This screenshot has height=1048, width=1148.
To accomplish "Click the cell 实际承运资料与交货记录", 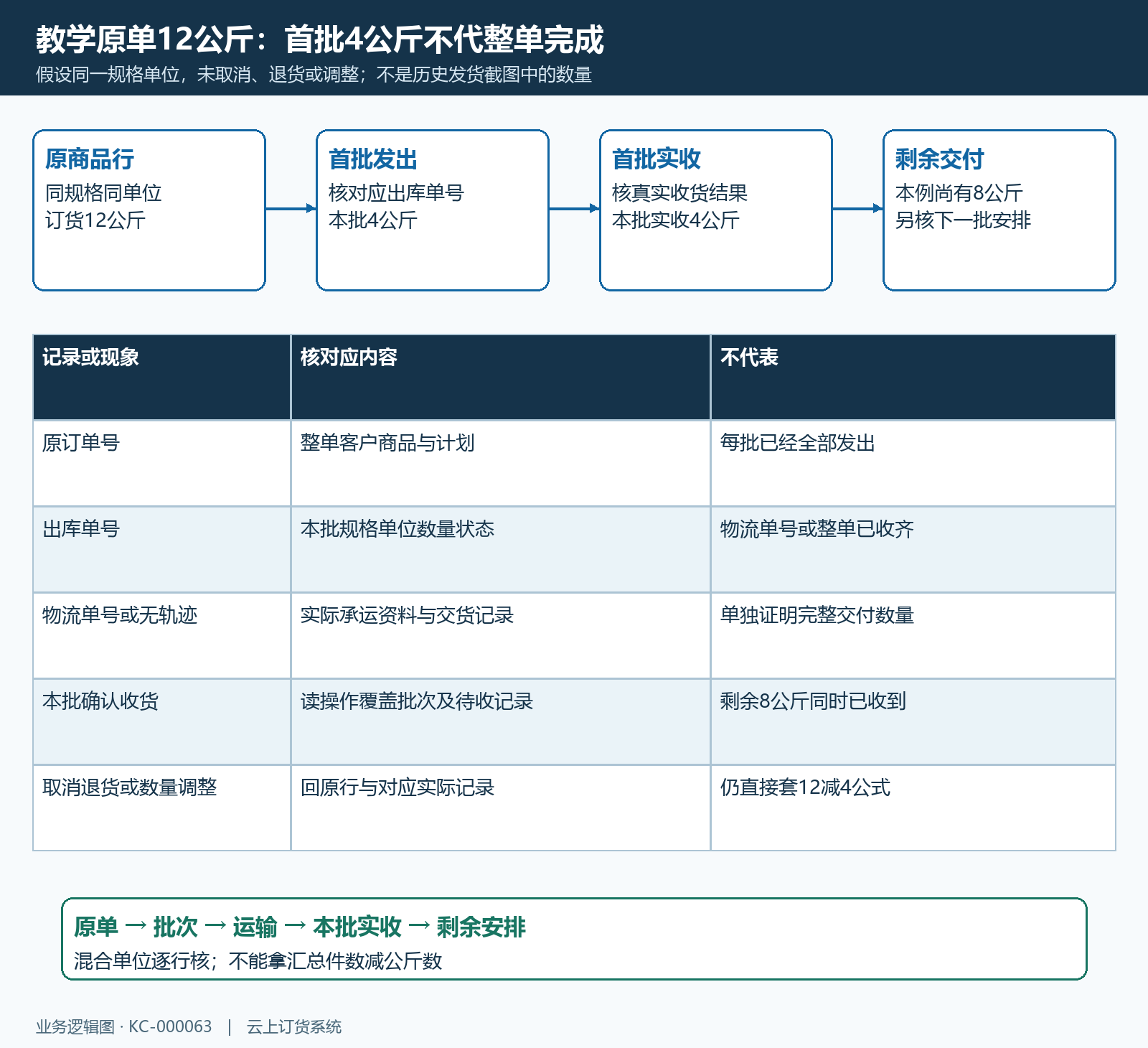I will 501,635.
